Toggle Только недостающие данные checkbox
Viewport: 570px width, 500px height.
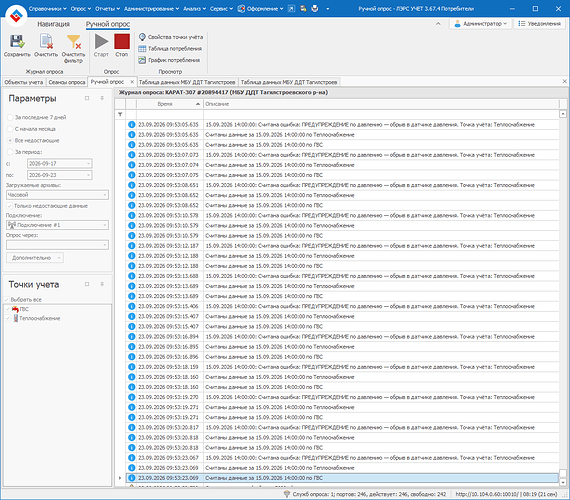coord(10,206)
